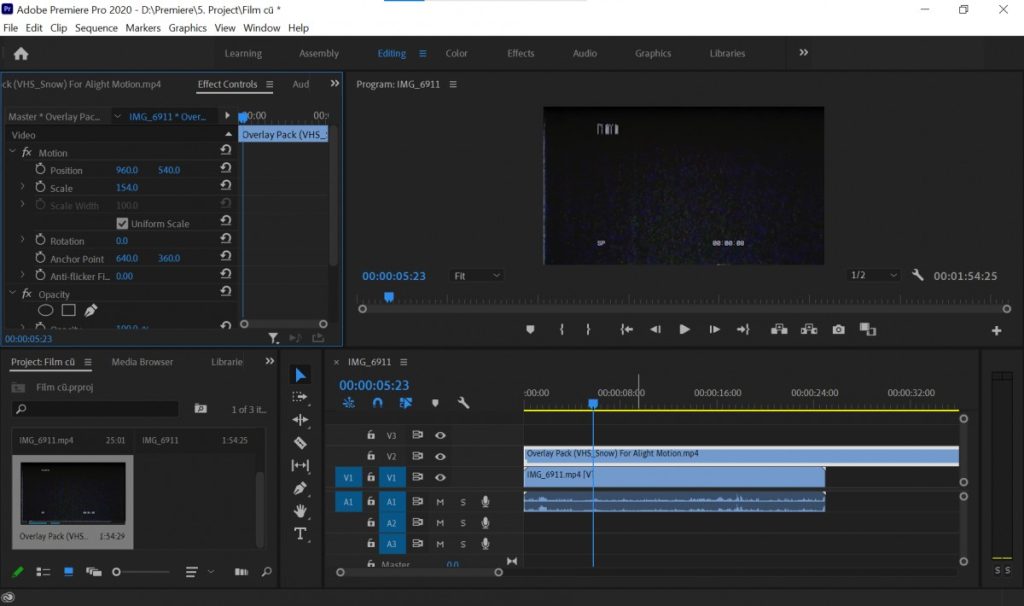Uncheck the Uniform Scale checkbox
1024x606 pixels.
pyautogui.click(x=124, y=222)
